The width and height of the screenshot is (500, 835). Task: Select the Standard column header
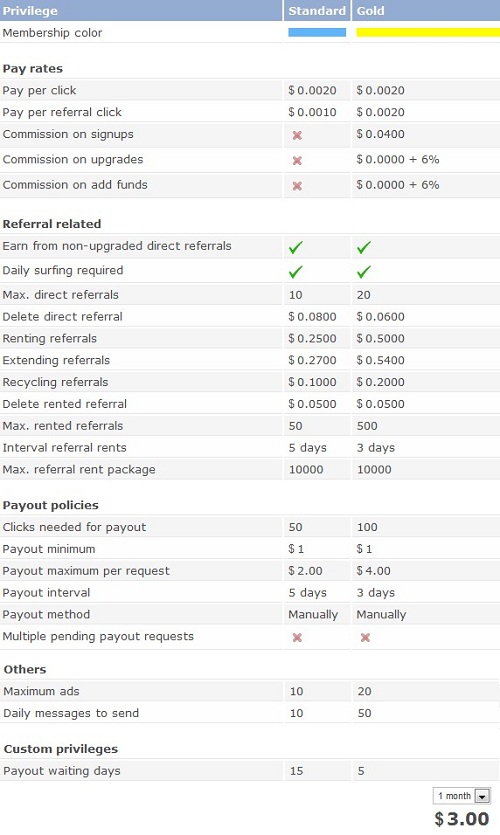point(317,11)
